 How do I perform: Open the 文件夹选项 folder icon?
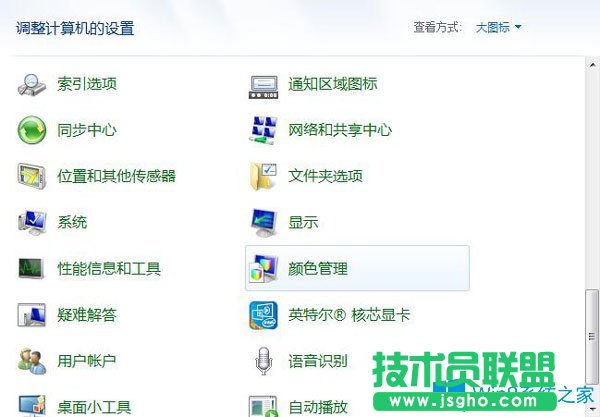[x=263, y=176]
